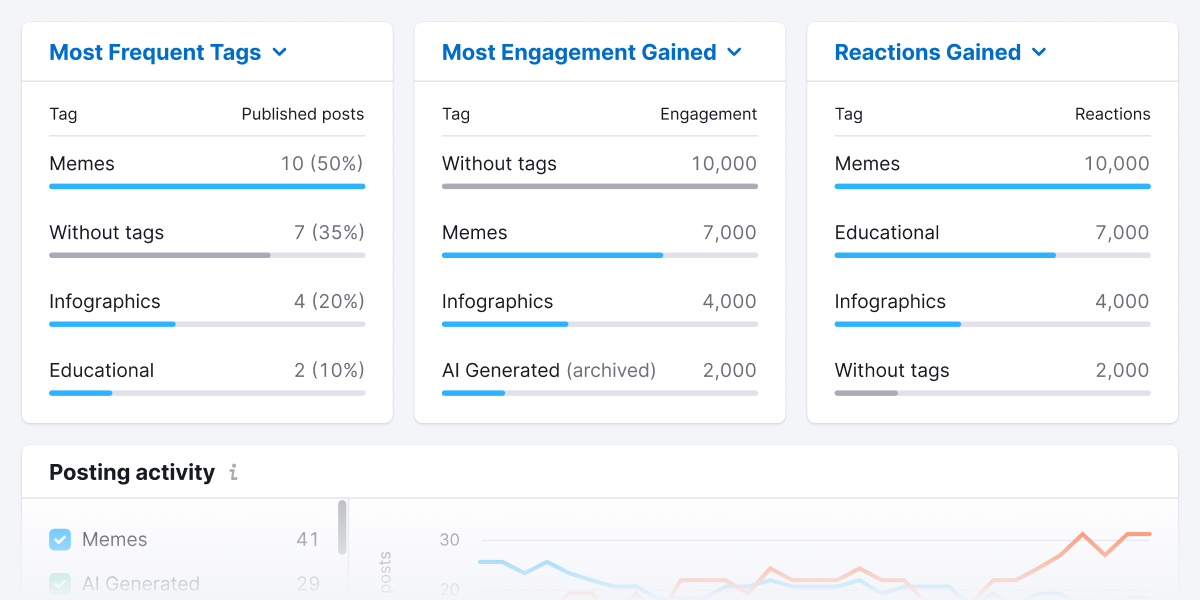
Task: Click Infographics bar in Most Engagement Gained
Action: (x=505, y=324)
